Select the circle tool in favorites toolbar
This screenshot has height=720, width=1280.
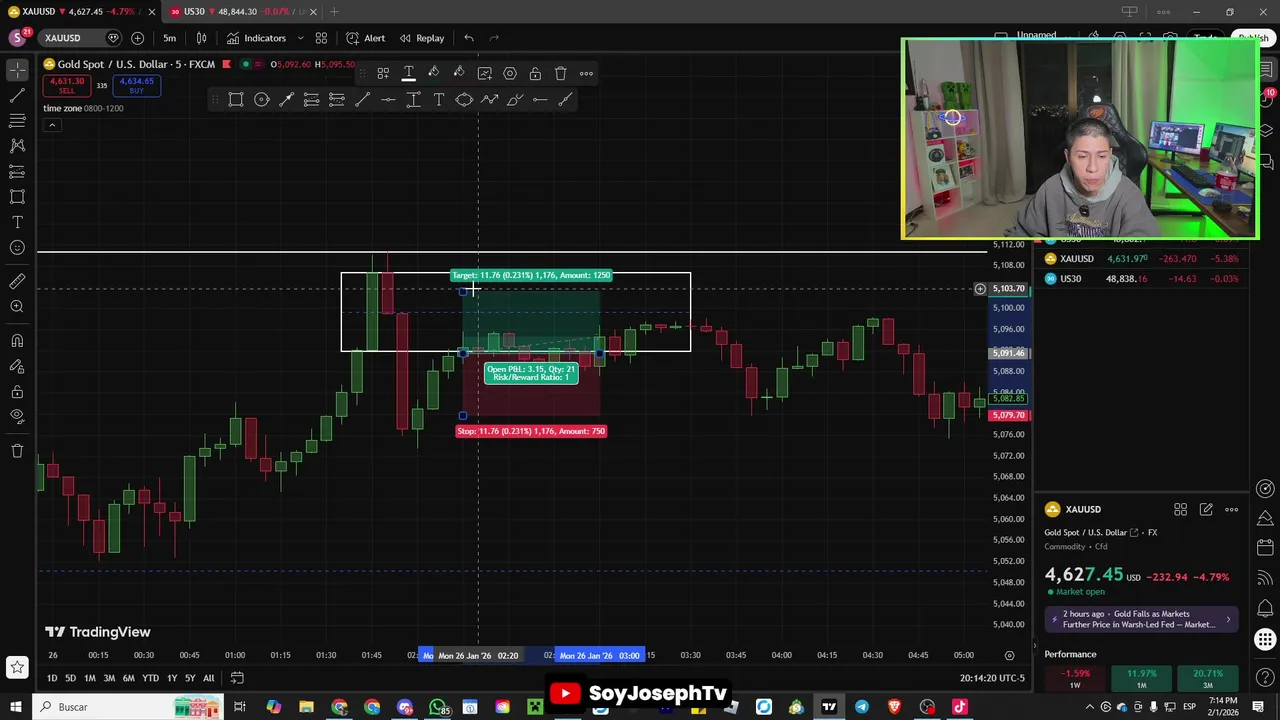(x=261, y=99)
